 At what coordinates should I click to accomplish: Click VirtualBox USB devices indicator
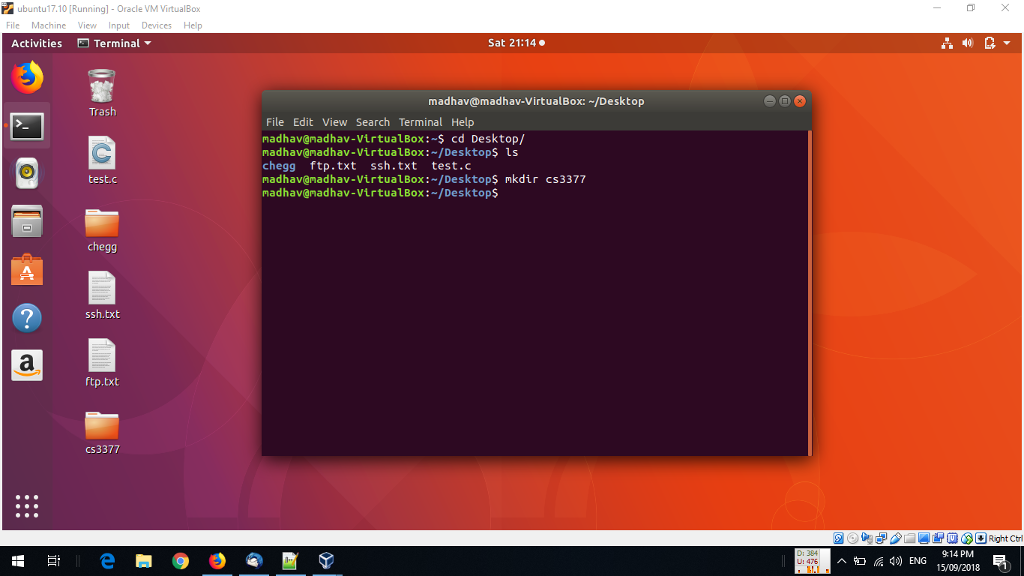click(896, 538)
